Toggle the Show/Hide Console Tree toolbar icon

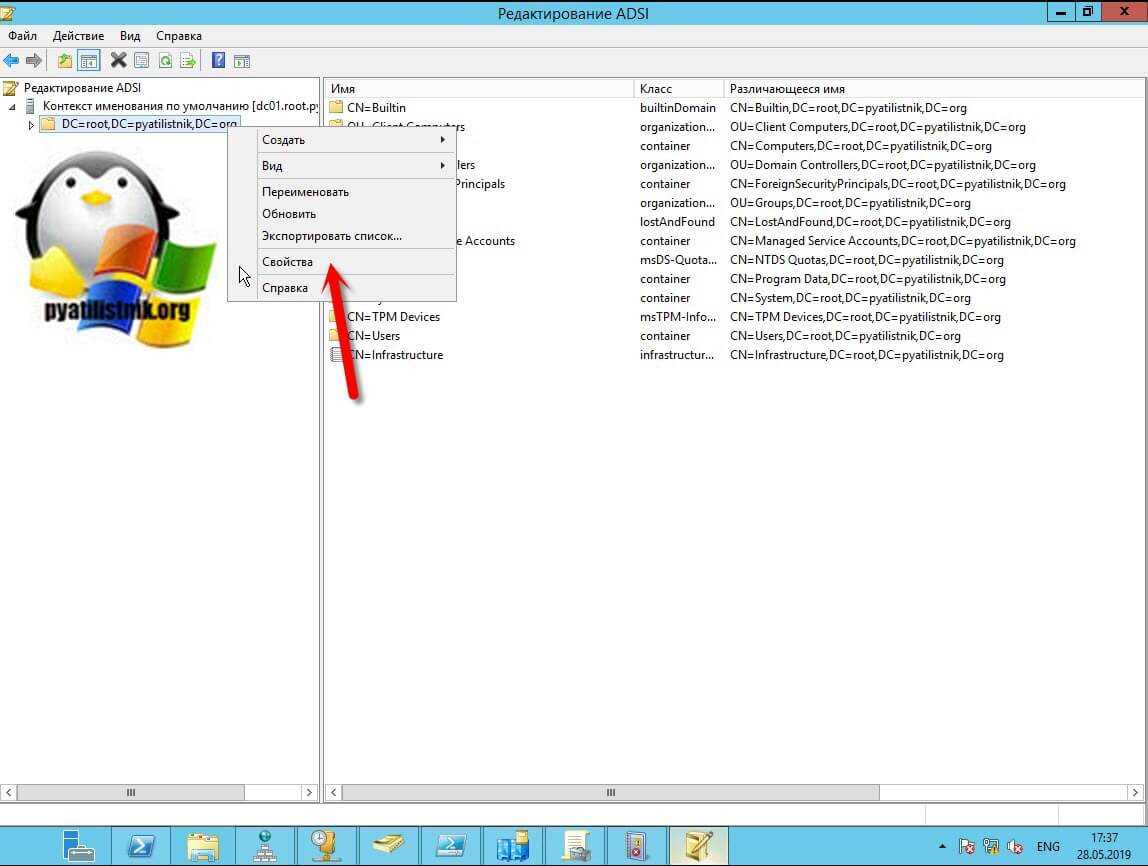pyautogui.click(x=89, y=61)
